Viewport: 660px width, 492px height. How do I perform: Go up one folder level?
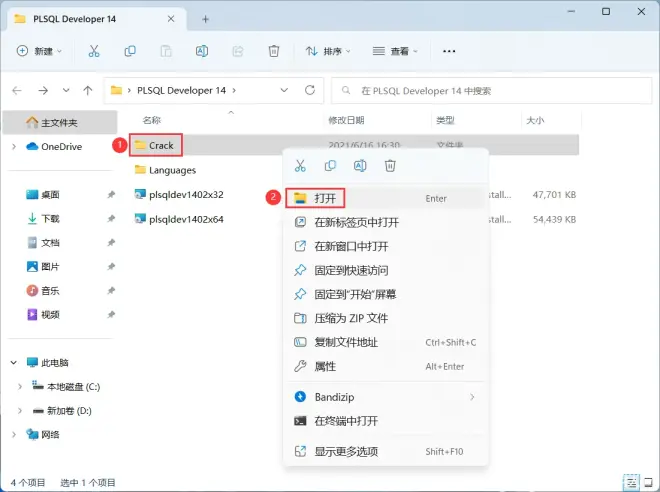[x=88, y=90]
